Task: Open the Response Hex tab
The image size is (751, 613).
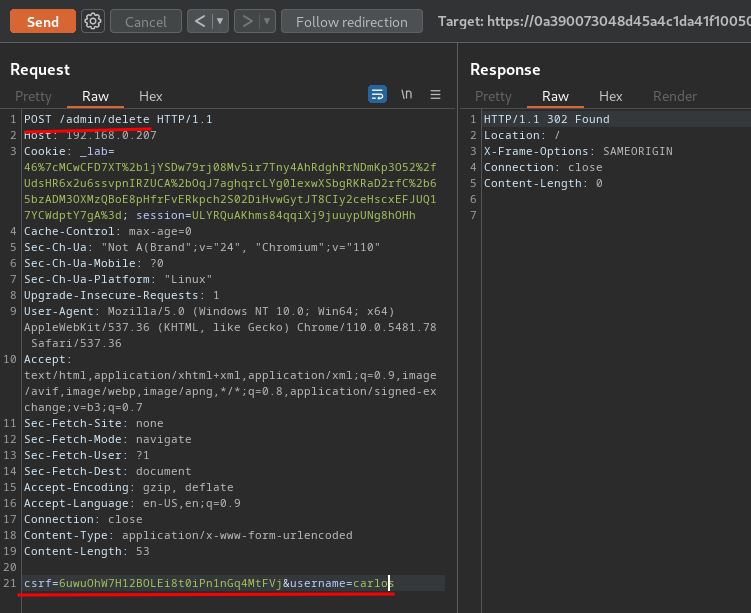Action: 610,96
